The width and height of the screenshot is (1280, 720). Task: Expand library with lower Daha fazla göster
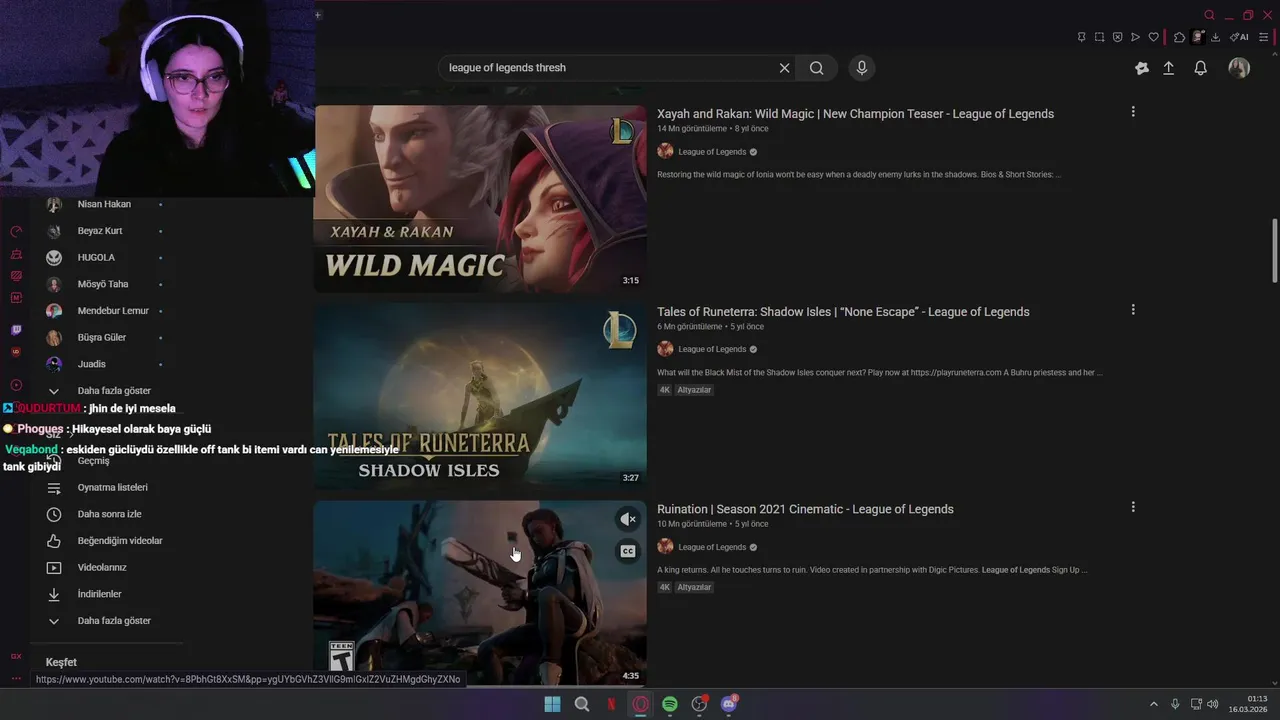pyautogui.click(x=114, y=621)
